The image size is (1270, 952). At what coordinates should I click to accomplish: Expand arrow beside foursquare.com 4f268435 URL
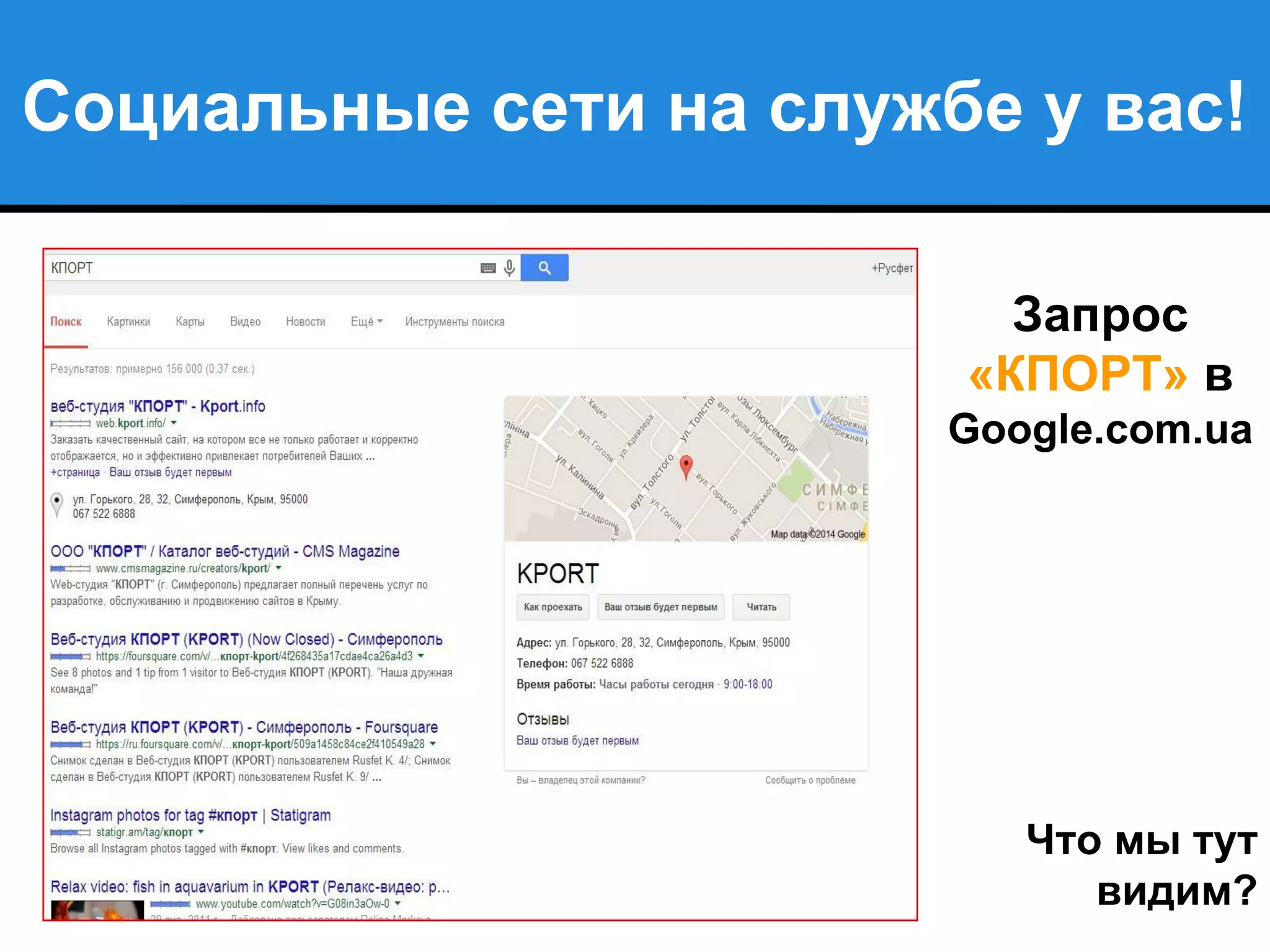pos(421,656)
